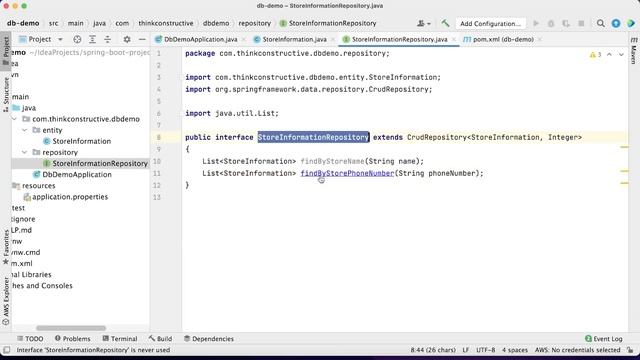Open Add Configuration dropdown
Screen dimensions: 640x360
point(490,23)
